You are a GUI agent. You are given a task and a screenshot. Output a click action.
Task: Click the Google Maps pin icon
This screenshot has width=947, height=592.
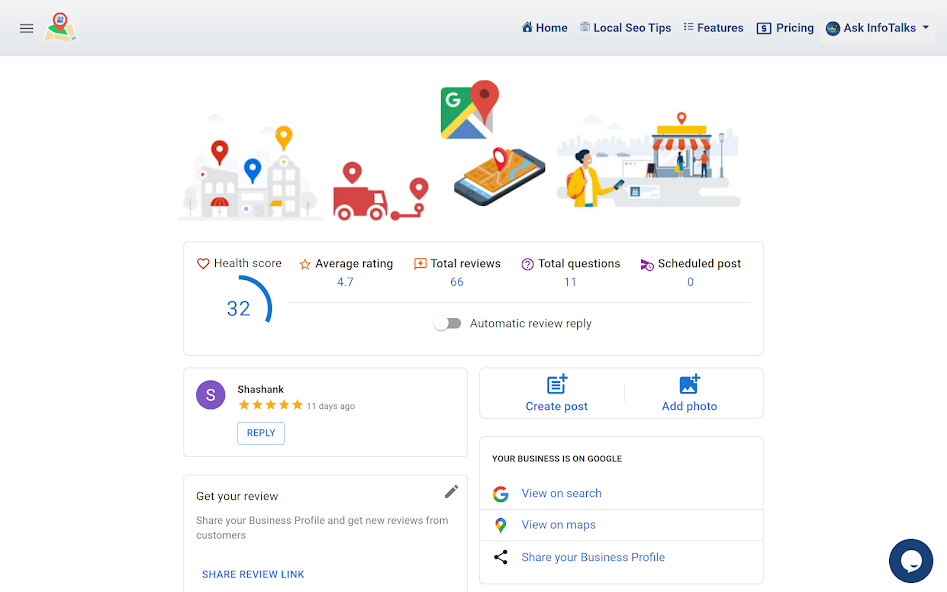pyautogui.click(x=500, y=525)
